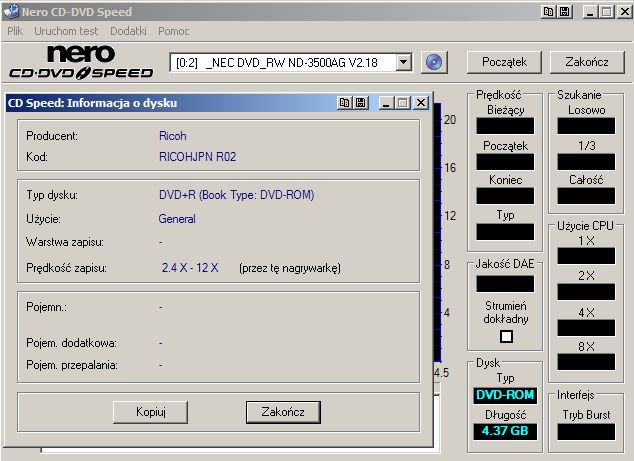
Task: Open the Dodatki menu
Action: (x=128, y=31)
